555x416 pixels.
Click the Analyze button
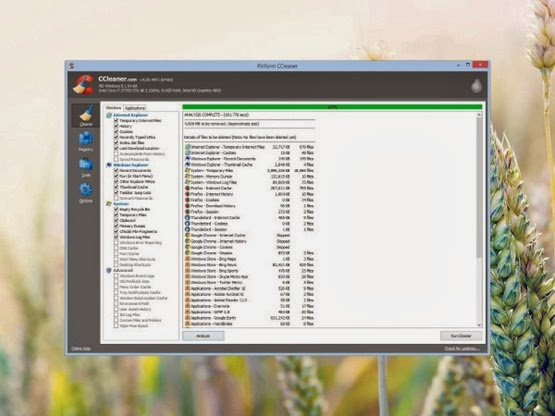point(203,336)
